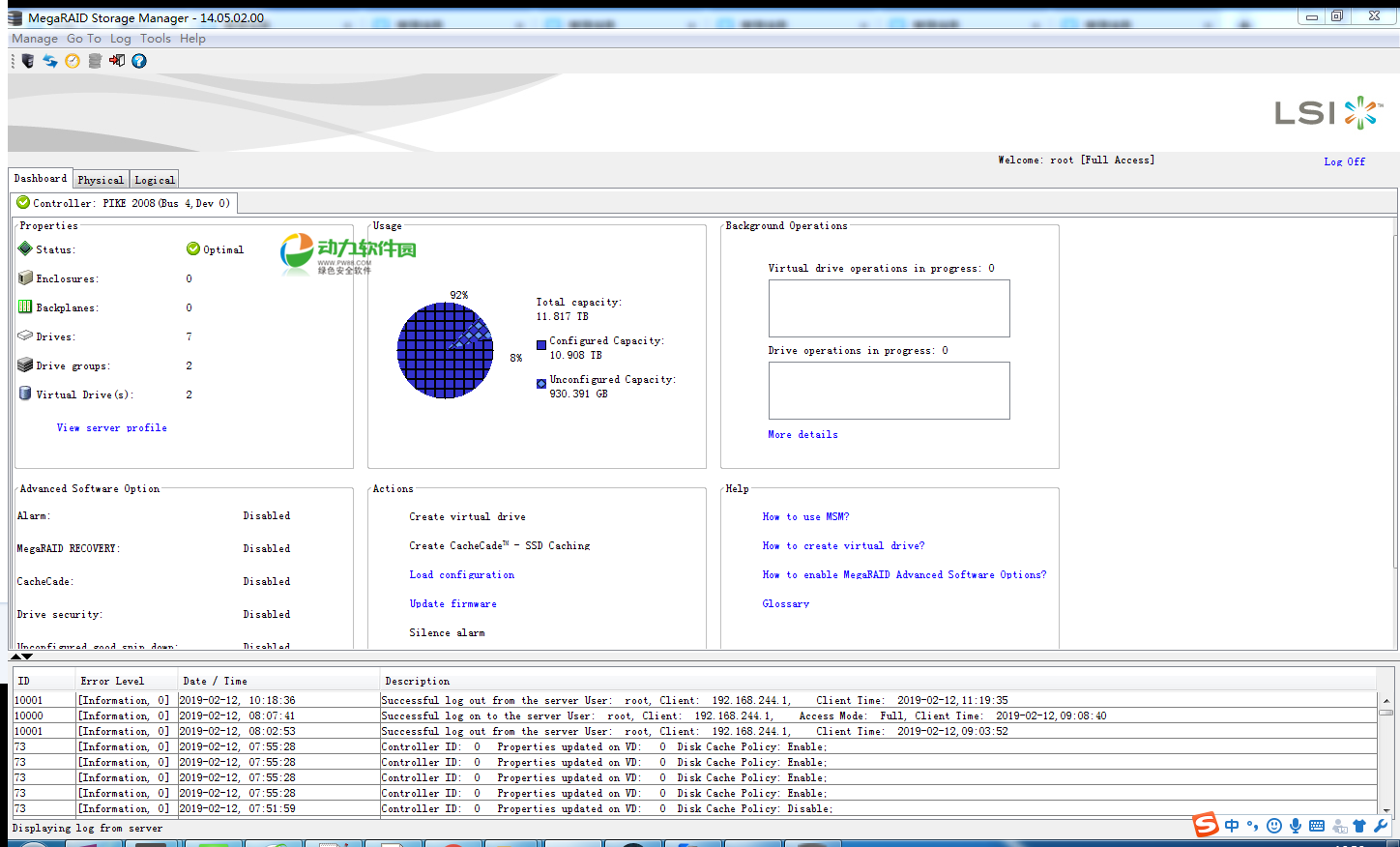The height and width of the screenshot is (847, 1400).
Task: Click the orange clock toolbar icon
Action: tap(73, 61)
